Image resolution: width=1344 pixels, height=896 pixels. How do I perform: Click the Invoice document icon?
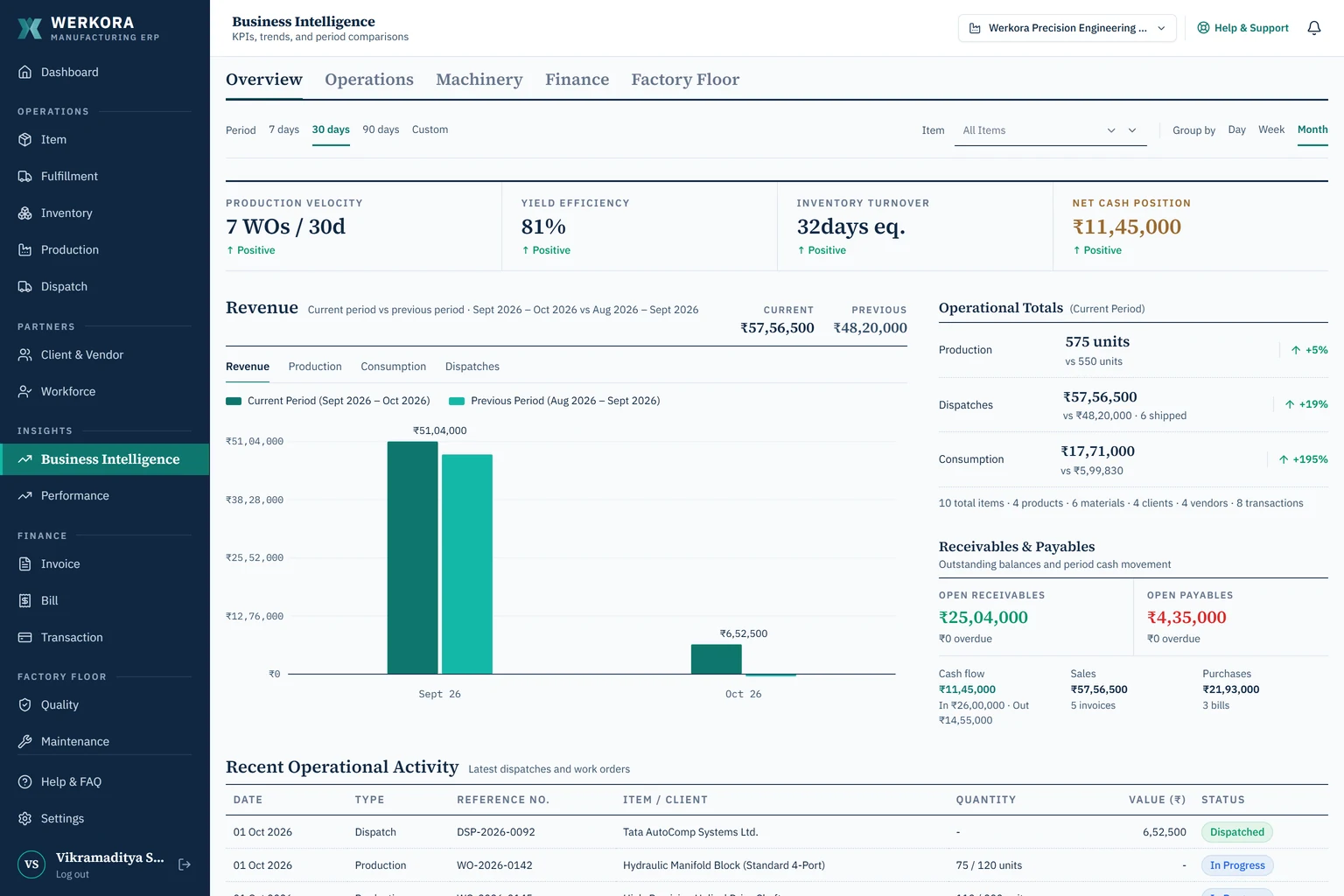click(25, 563)
